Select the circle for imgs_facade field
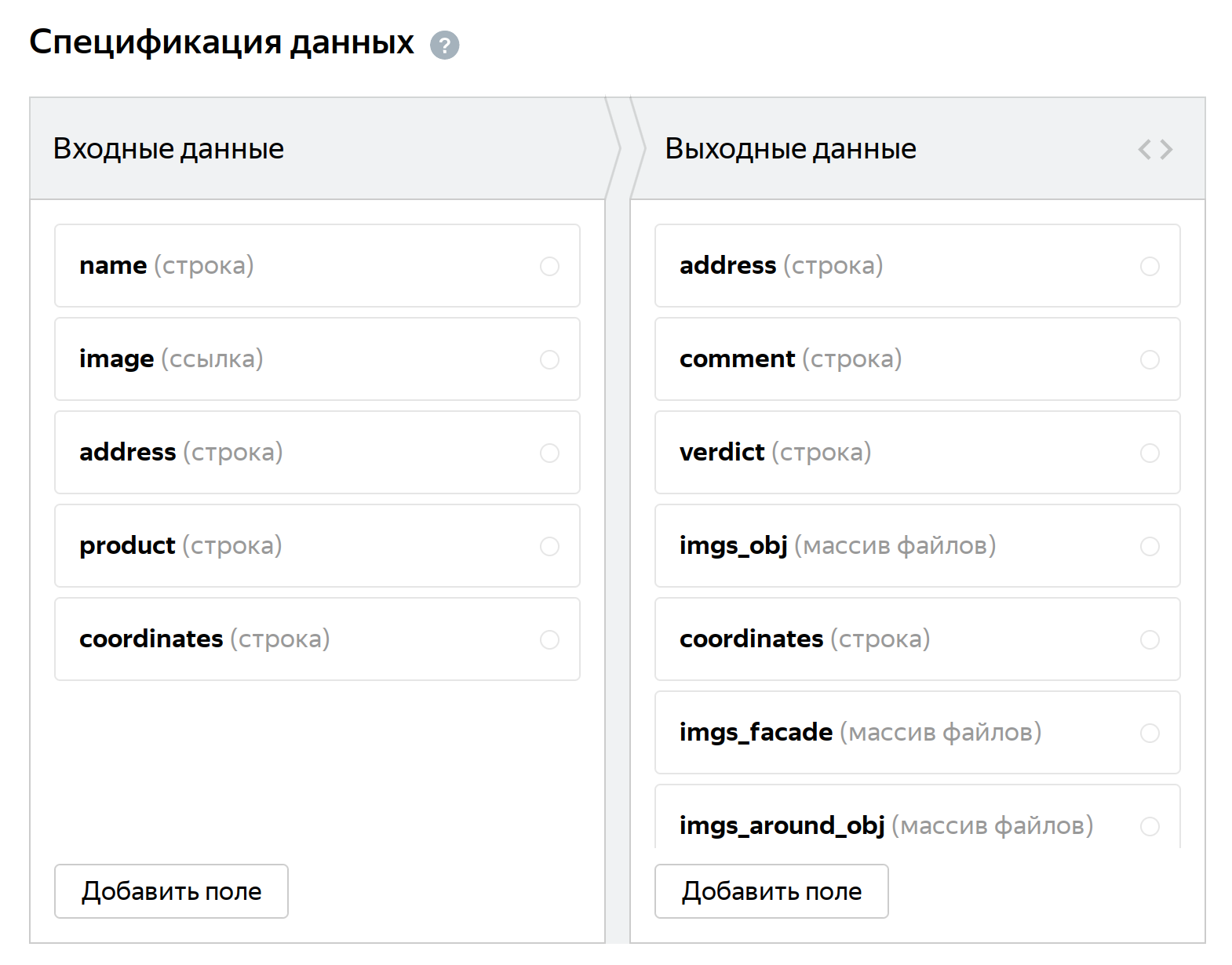The width and height of the screenshot is (1232, 965). click(x=1150, y=734)
